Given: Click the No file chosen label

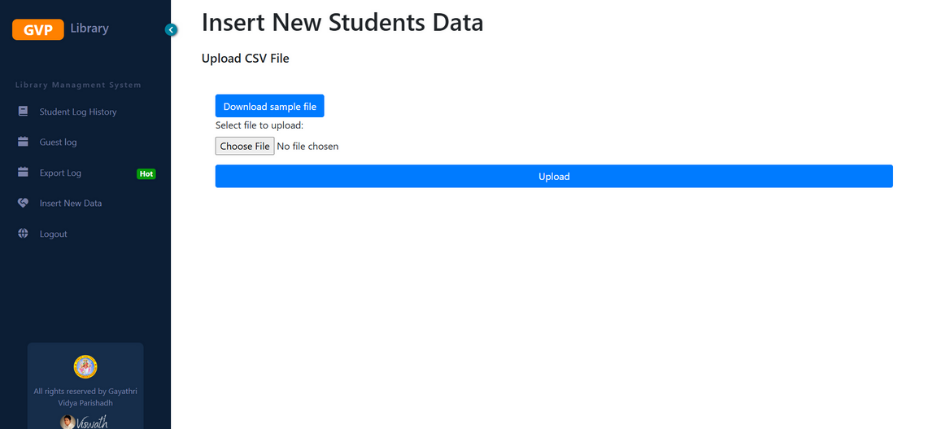Looking at the screenshot, I should pyautogui.click(x=308, y=146).
